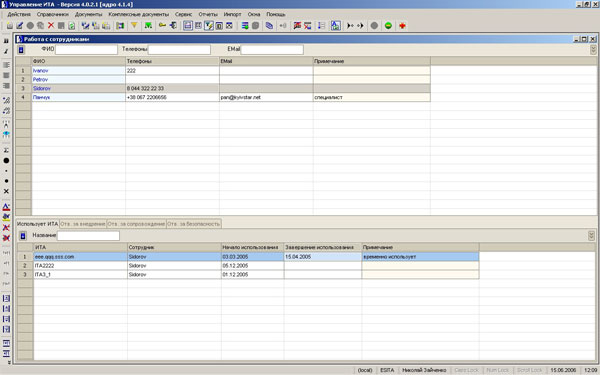Click the (local) status bar entry
Viewport: 600px width, 375px height.
[x=365, y=370]
